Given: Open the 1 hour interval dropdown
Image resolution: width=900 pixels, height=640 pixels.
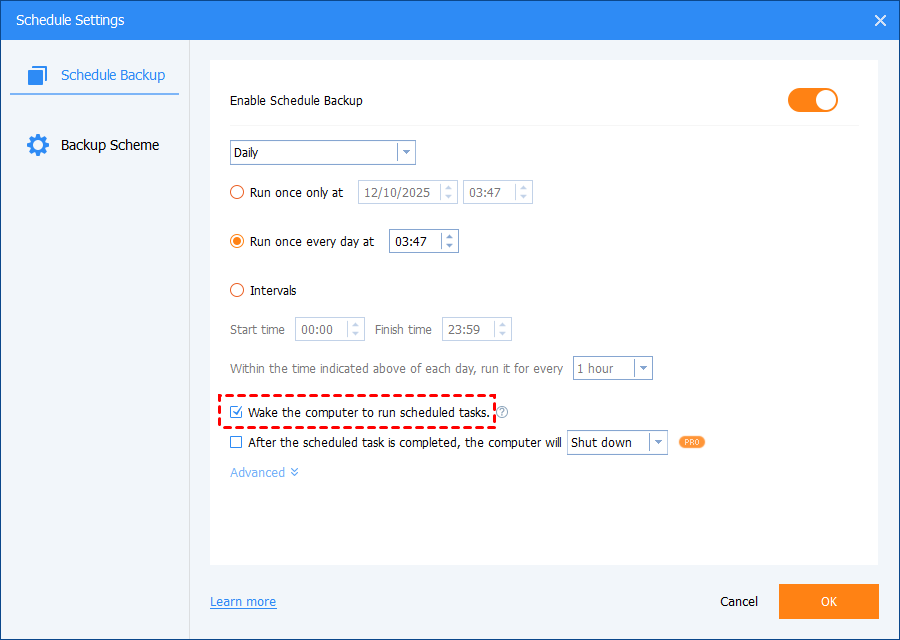Looking at the screenshot, I should coord(612,368).
